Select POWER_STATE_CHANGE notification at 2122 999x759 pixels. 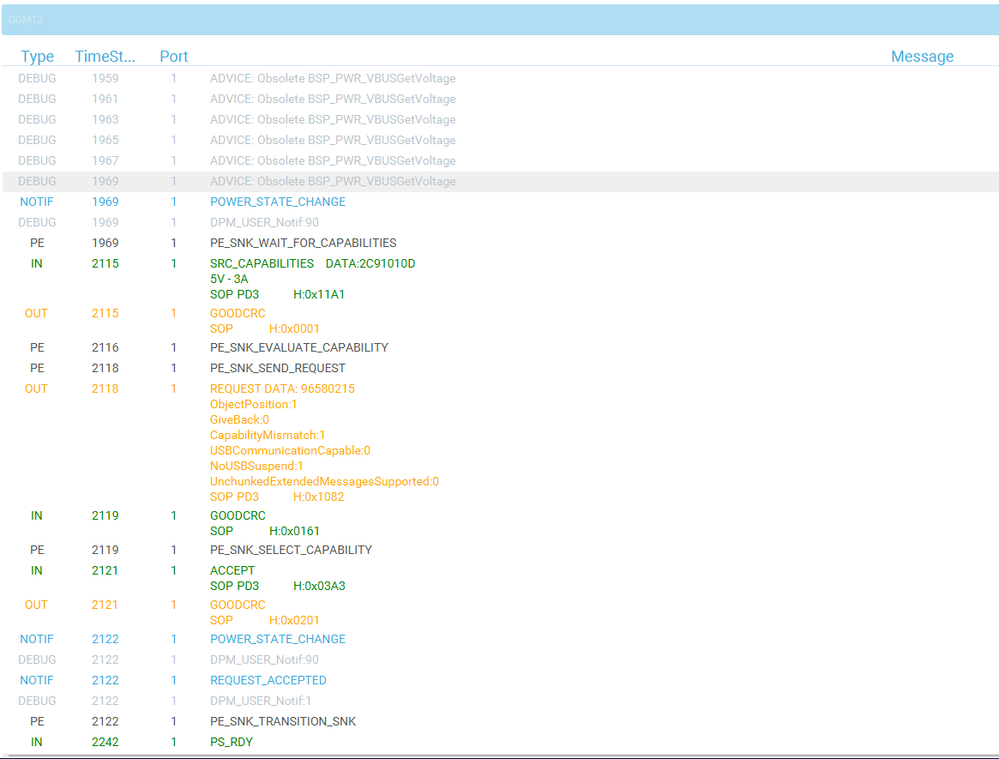(x=278, y=639)
